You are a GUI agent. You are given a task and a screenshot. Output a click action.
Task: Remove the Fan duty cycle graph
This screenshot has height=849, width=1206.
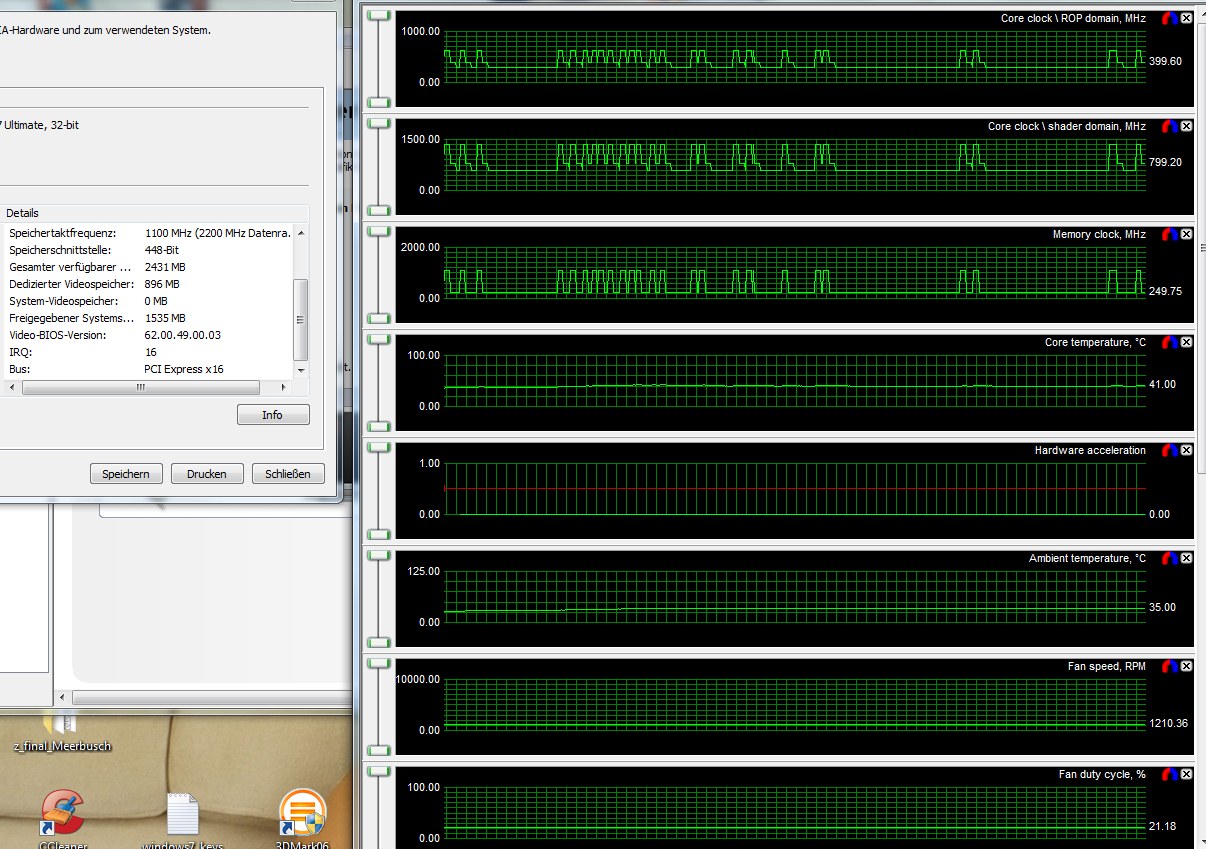(x=1186, y=774)
